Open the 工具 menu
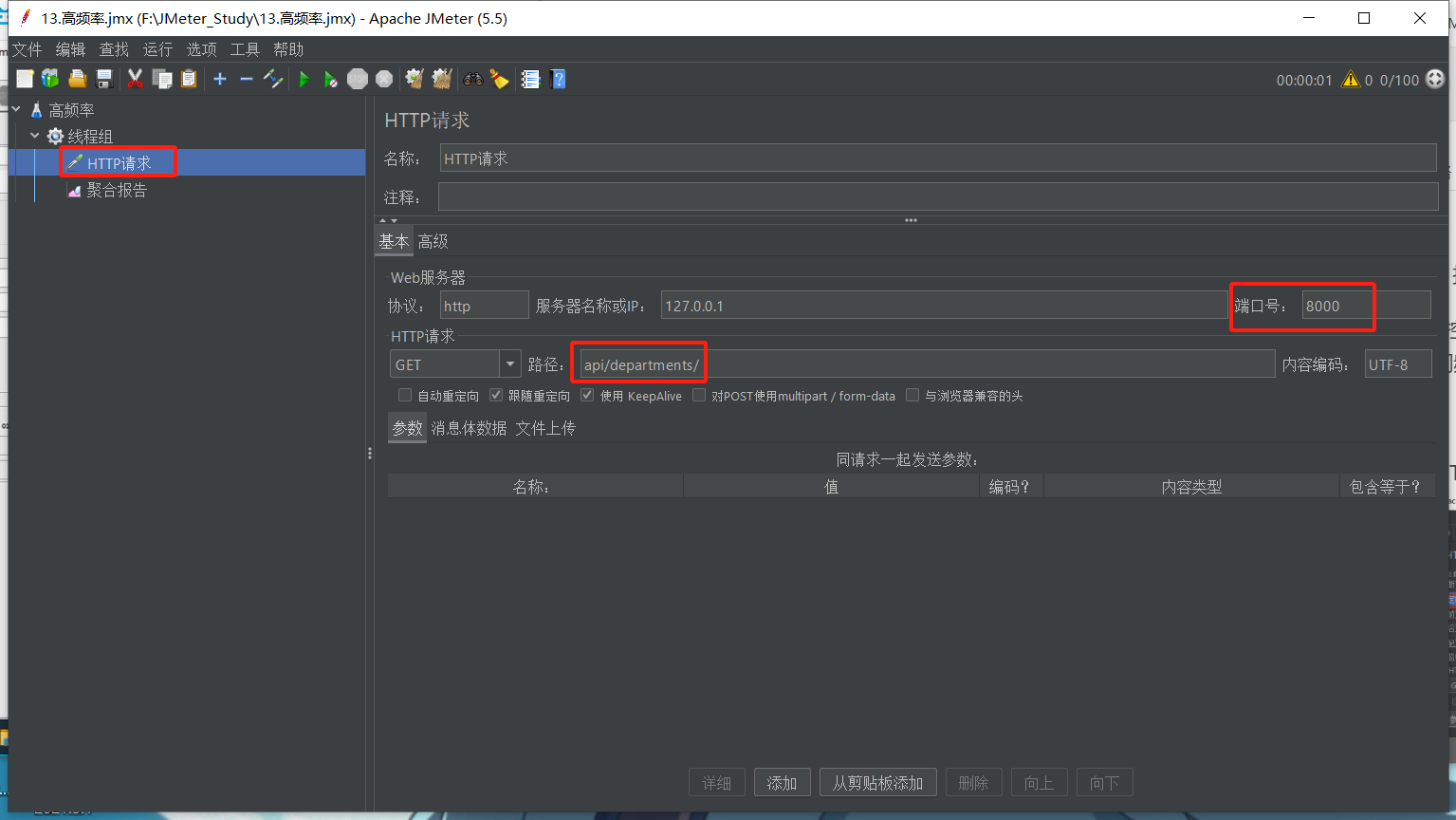Viewport: 1456px width, 820px height. pos(245,49)
